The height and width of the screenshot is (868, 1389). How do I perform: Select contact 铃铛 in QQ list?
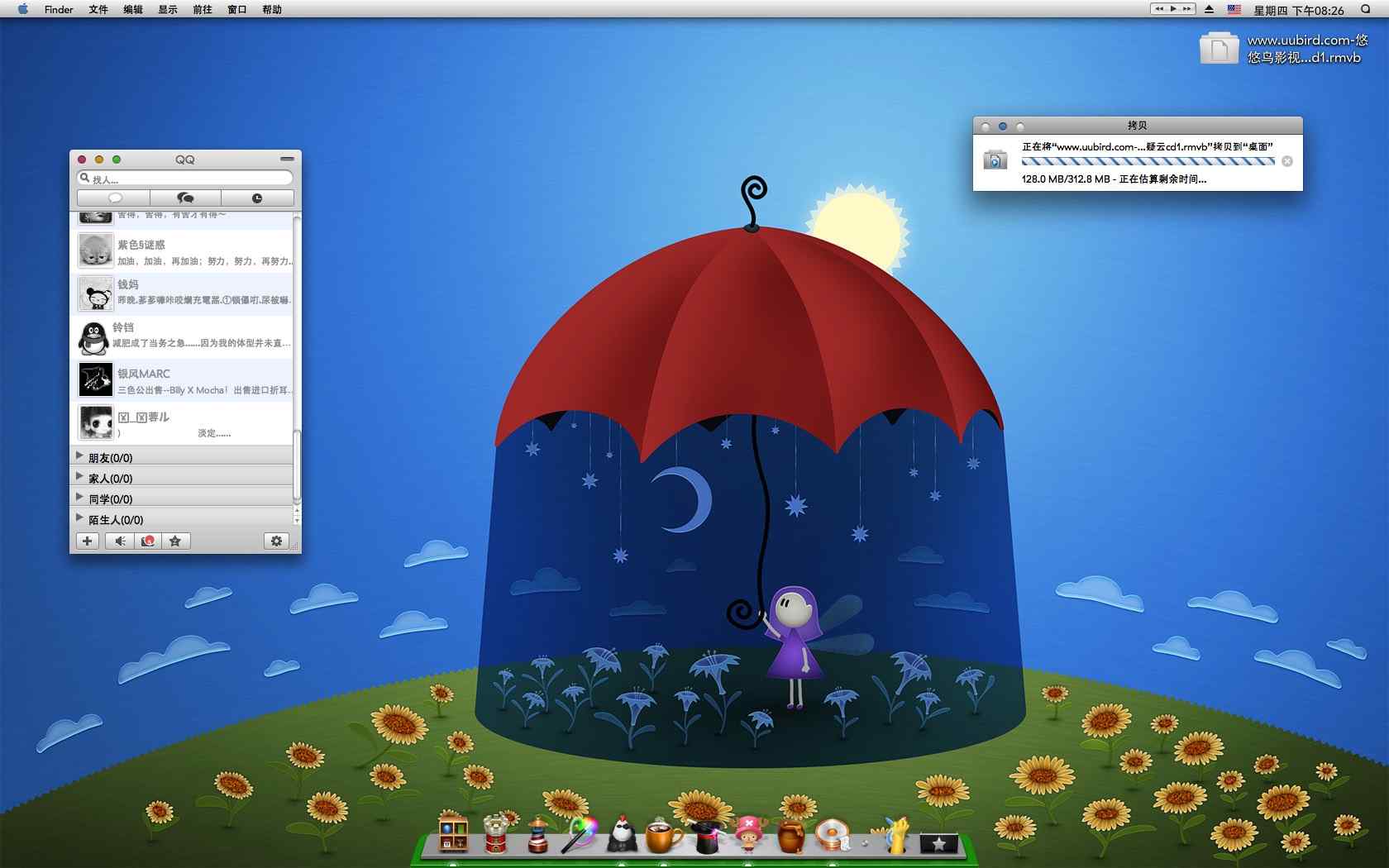[x=182, y=336]
